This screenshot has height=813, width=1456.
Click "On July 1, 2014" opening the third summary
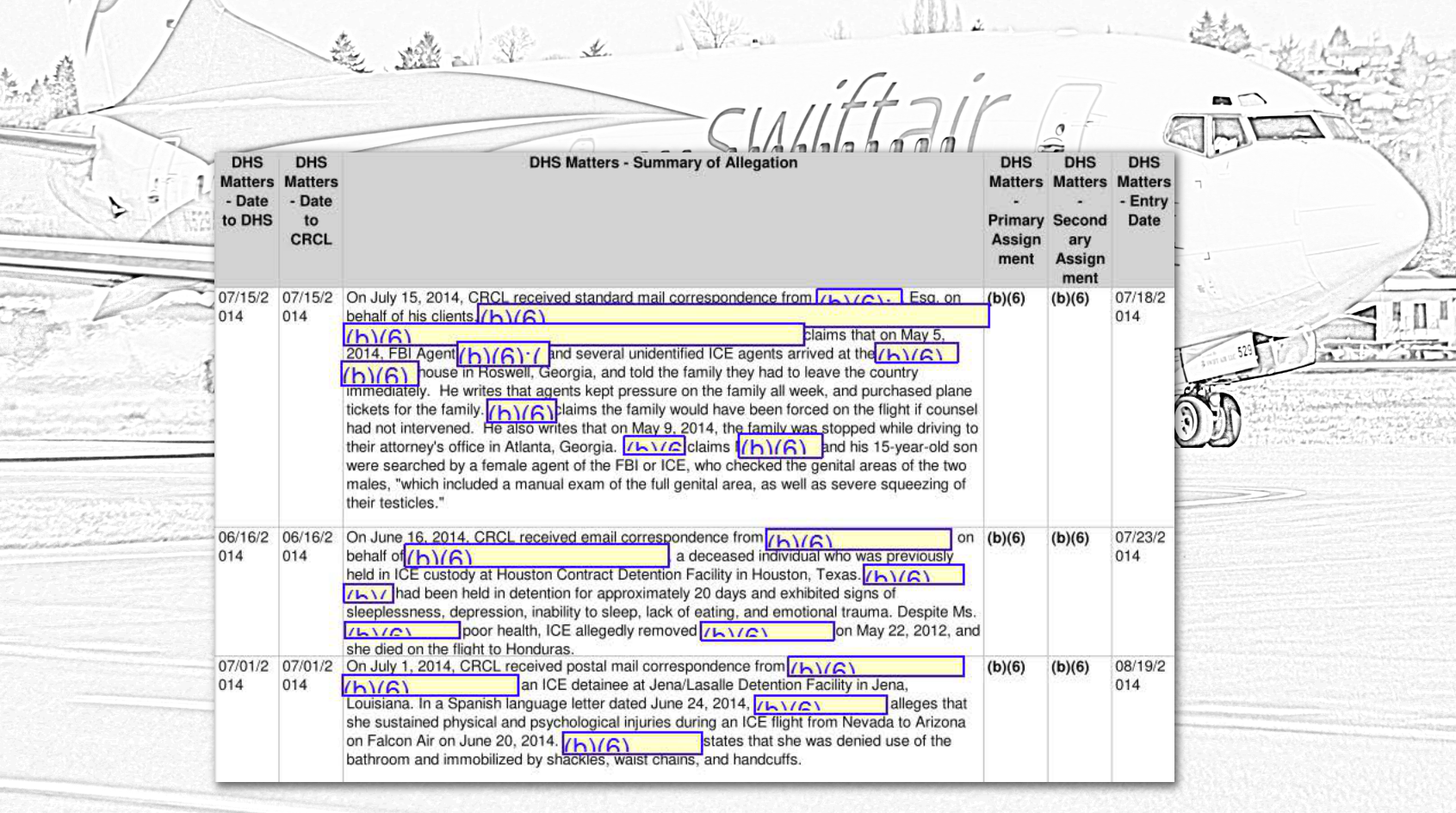tap(401, 667)
